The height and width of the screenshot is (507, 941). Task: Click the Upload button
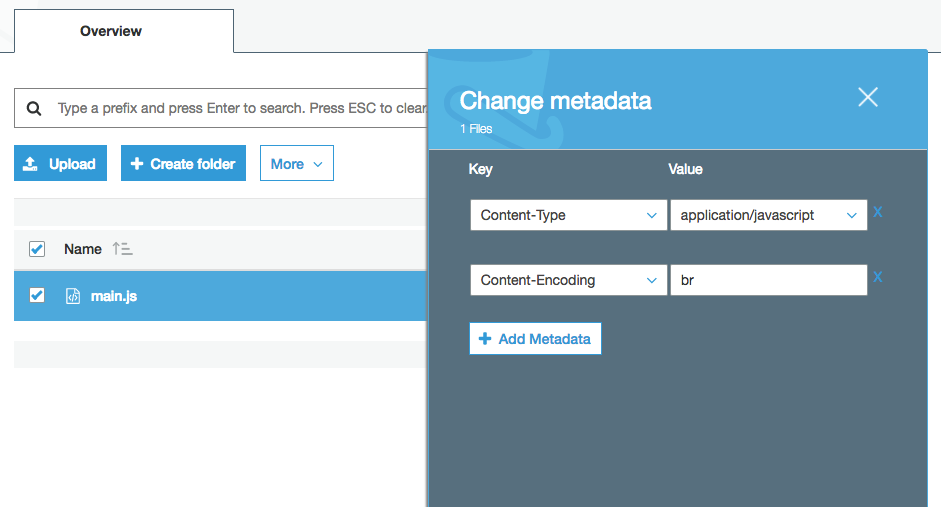(x=61, y=163)
